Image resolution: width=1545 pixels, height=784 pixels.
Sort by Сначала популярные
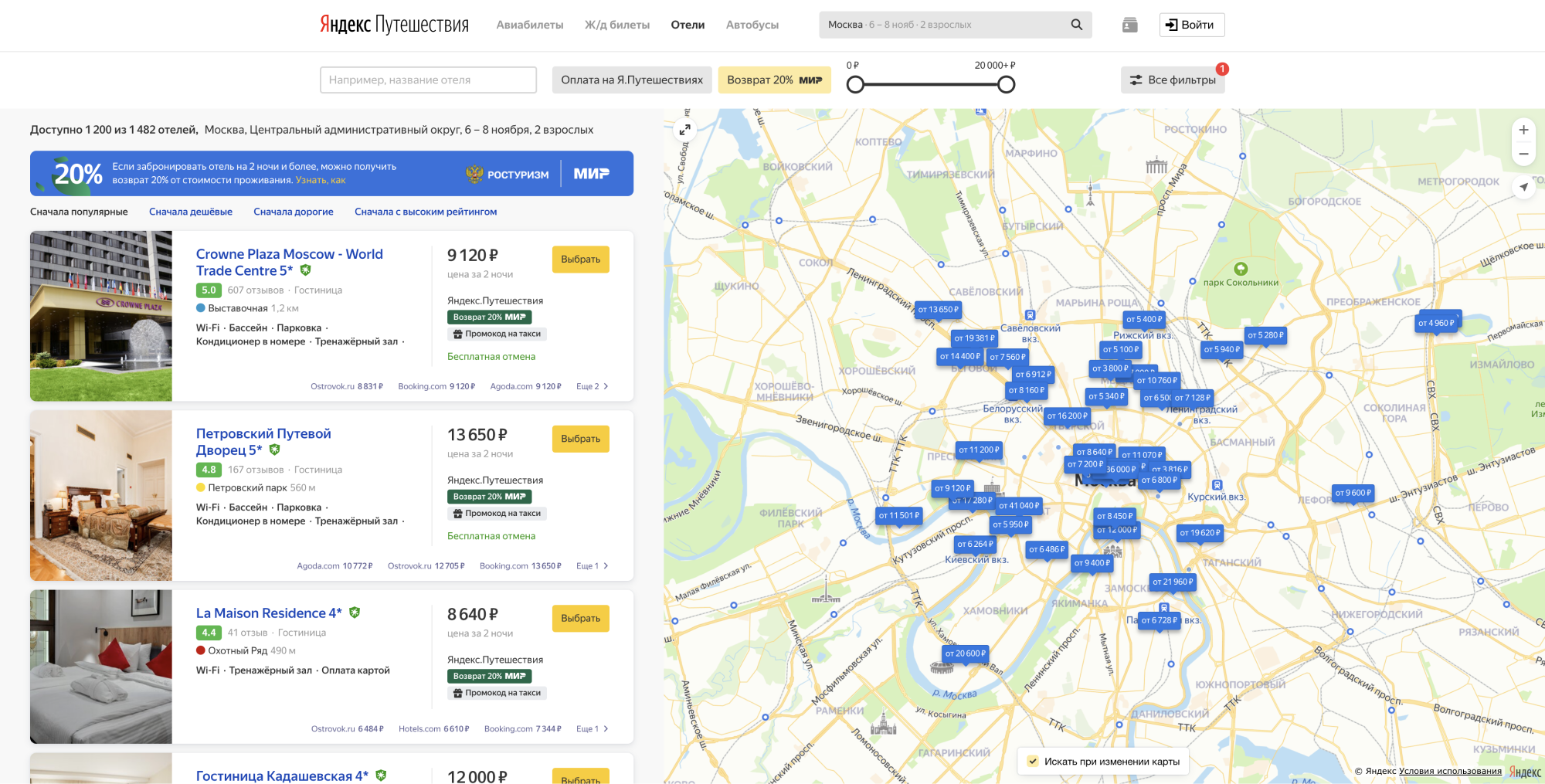[79, 212]
